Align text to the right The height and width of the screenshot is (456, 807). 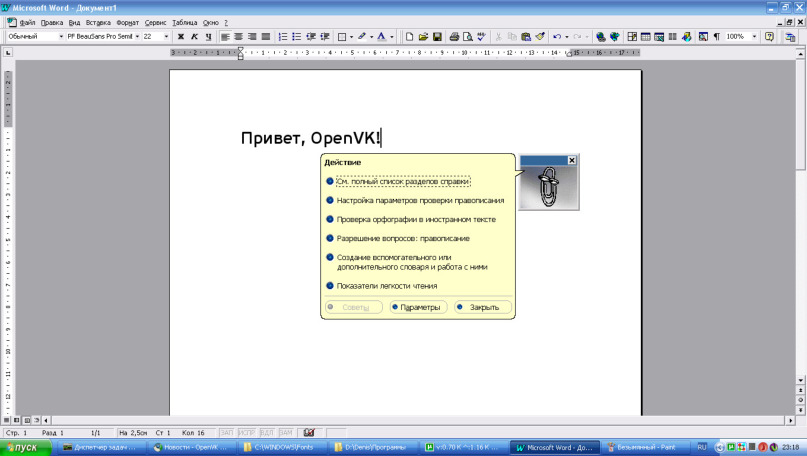click(x=252, y=37)
